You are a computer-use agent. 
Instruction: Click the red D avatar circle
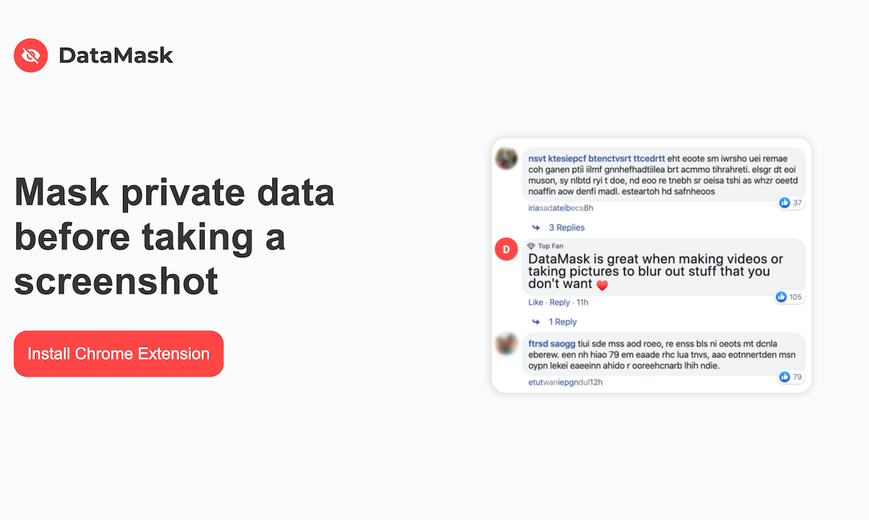pos(506,249)
